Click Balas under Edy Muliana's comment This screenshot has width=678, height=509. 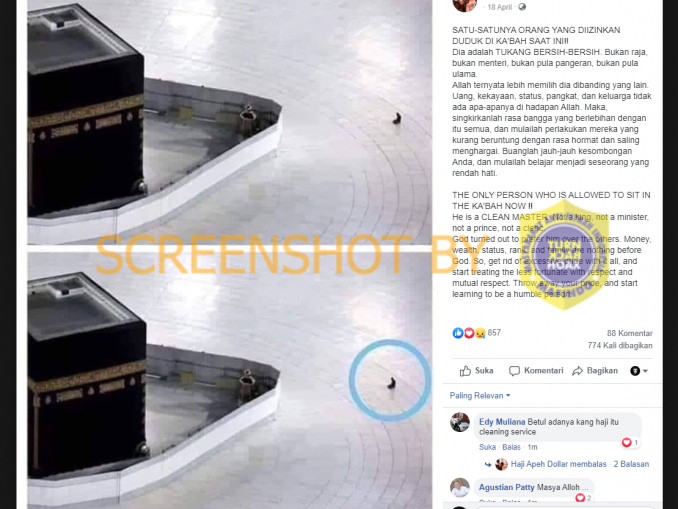click(x=511, y=447)
